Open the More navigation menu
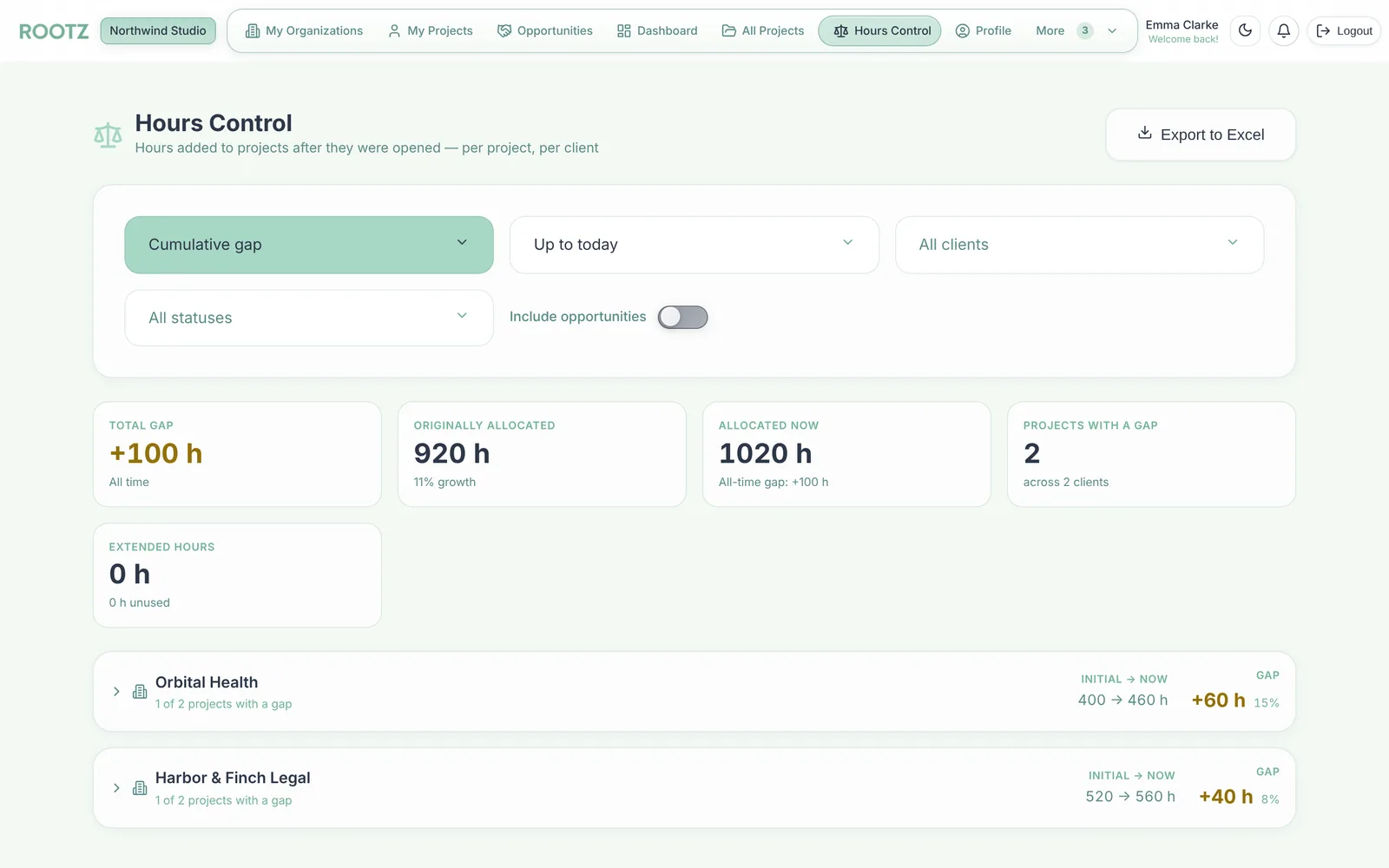Screen dimensions: 1389x868 point(1076,30)
